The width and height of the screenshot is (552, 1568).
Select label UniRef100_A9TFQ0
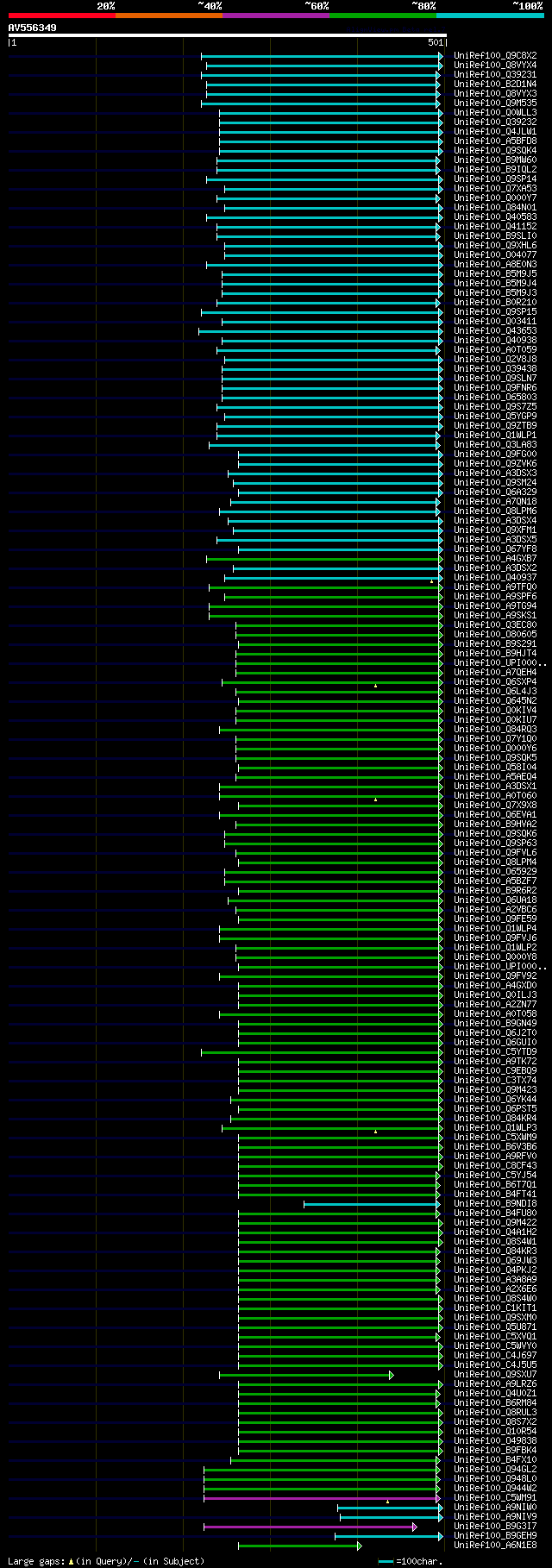(495, 587)
